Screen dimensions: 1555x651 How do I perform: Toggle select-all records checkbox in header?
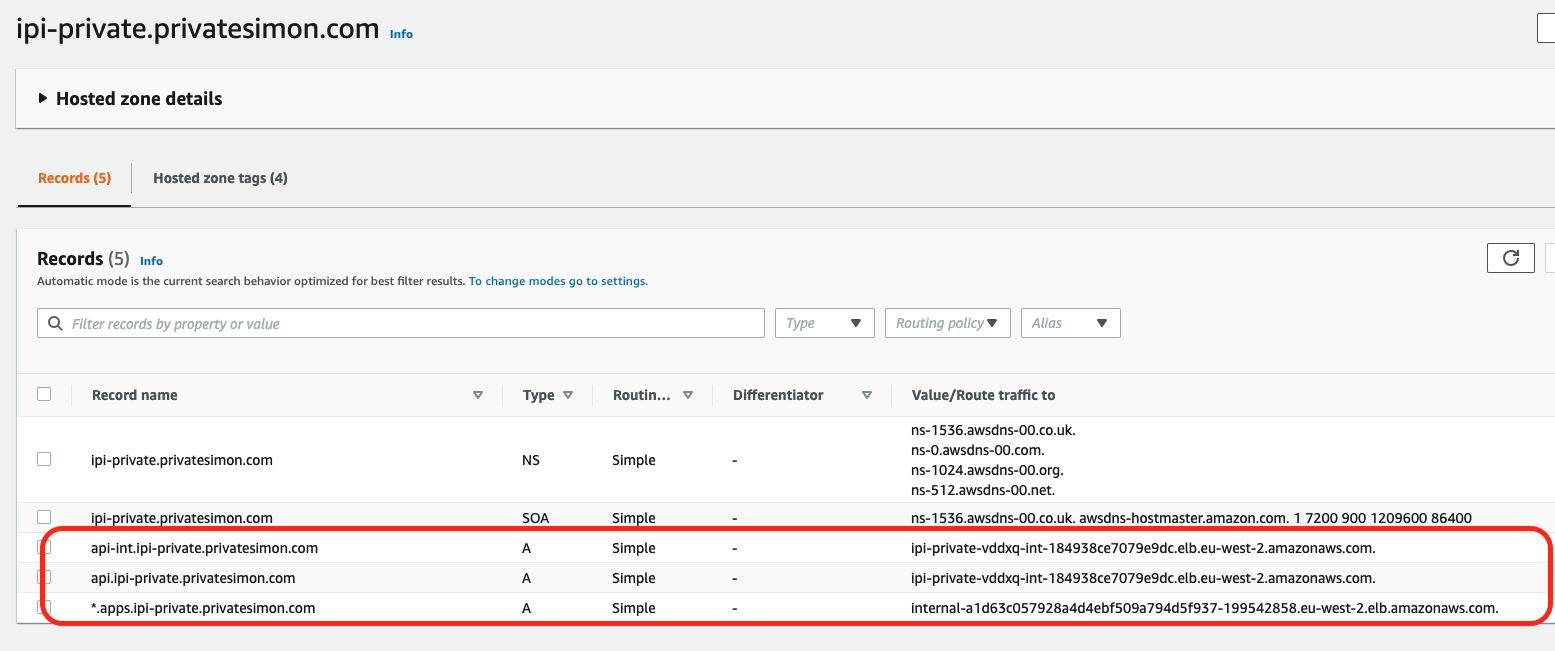[x=44, y=394]
